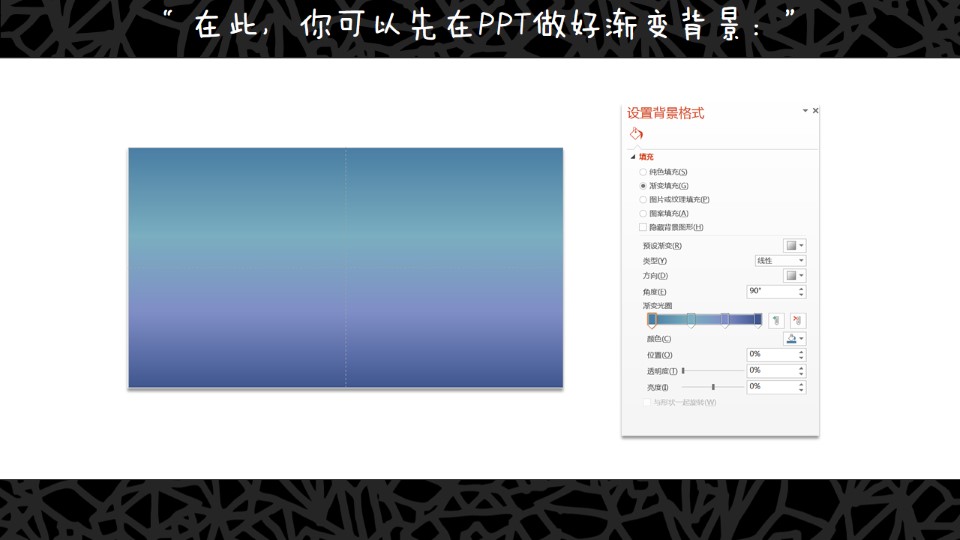Click the add gradient stop icon
Screen dimensions: 960x540
(776, 320)
